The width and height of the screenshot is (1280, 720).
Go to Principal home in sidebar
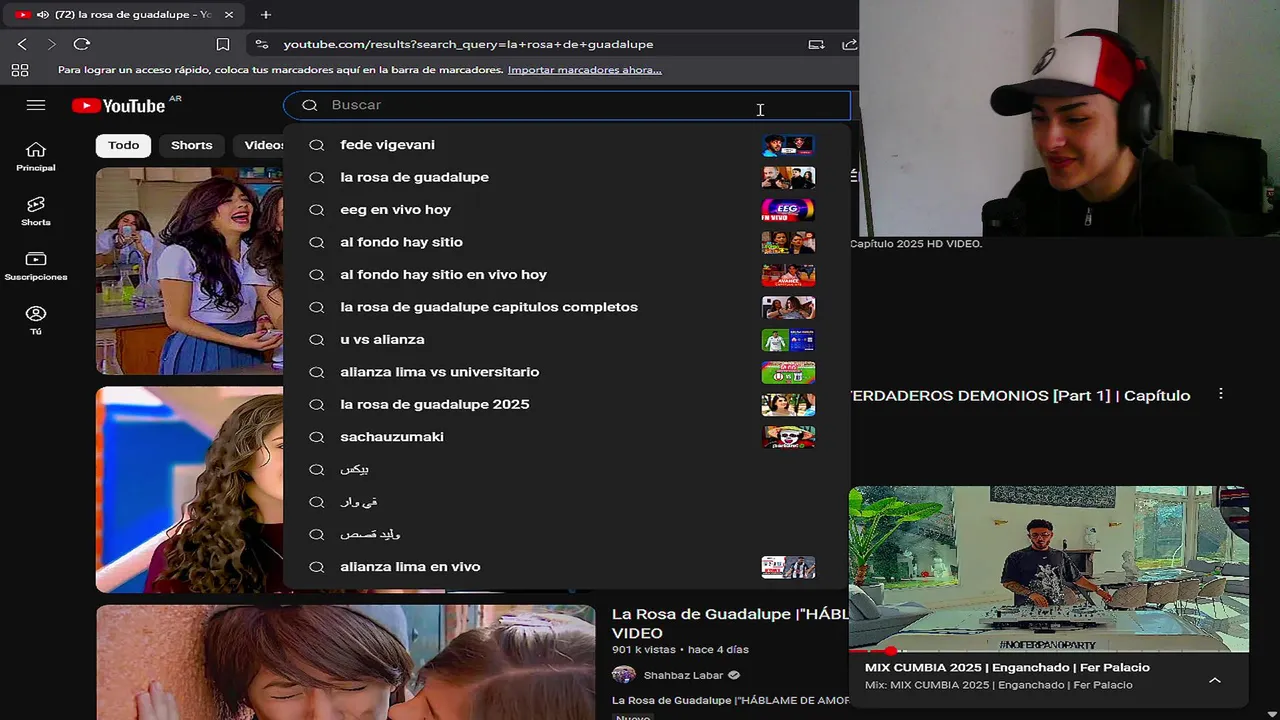(36, 156)
